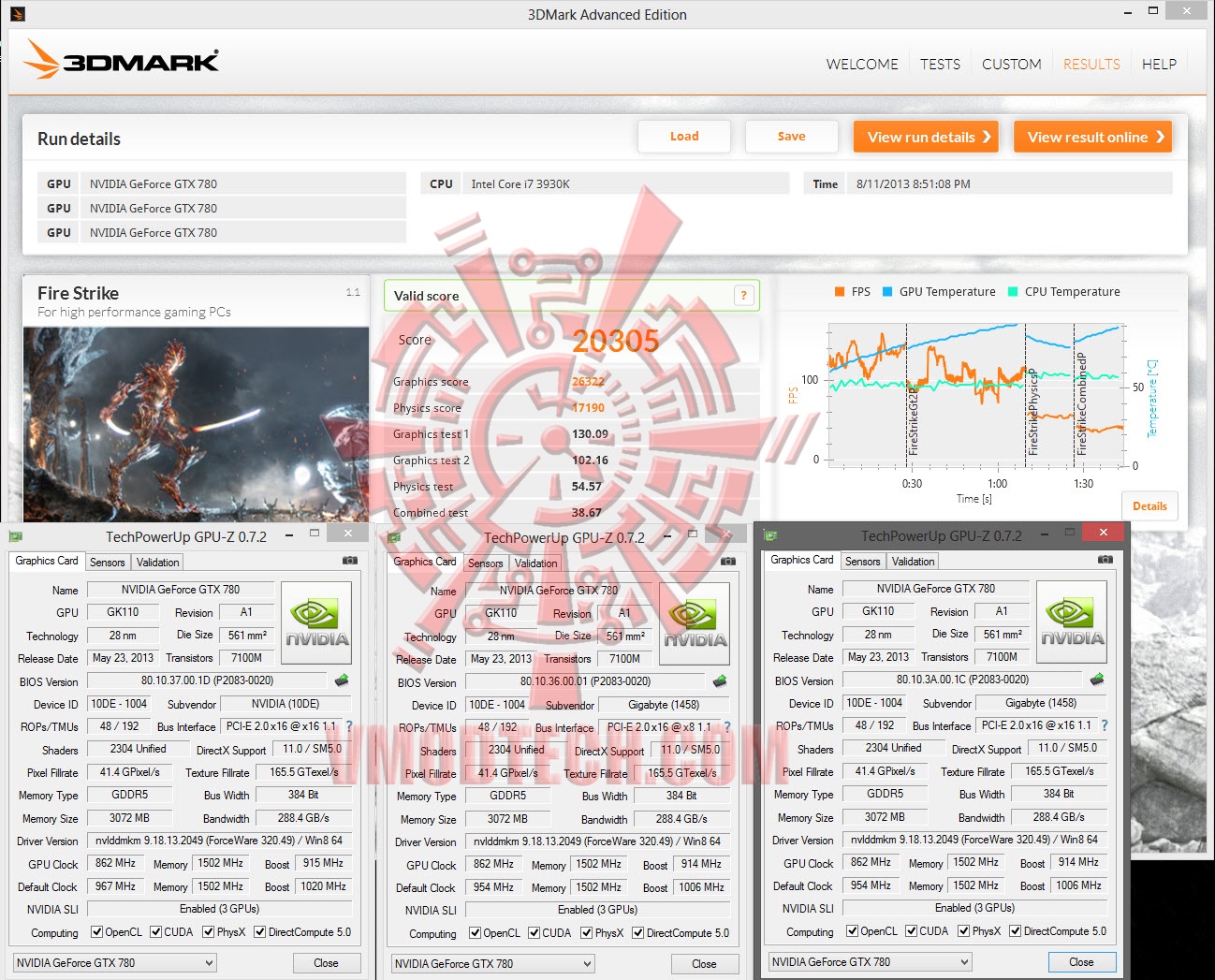Toggle the PhysX checkbox in the middle GPU-Z window
This screenshot has width=1215, height=980.
click(587, 933)
